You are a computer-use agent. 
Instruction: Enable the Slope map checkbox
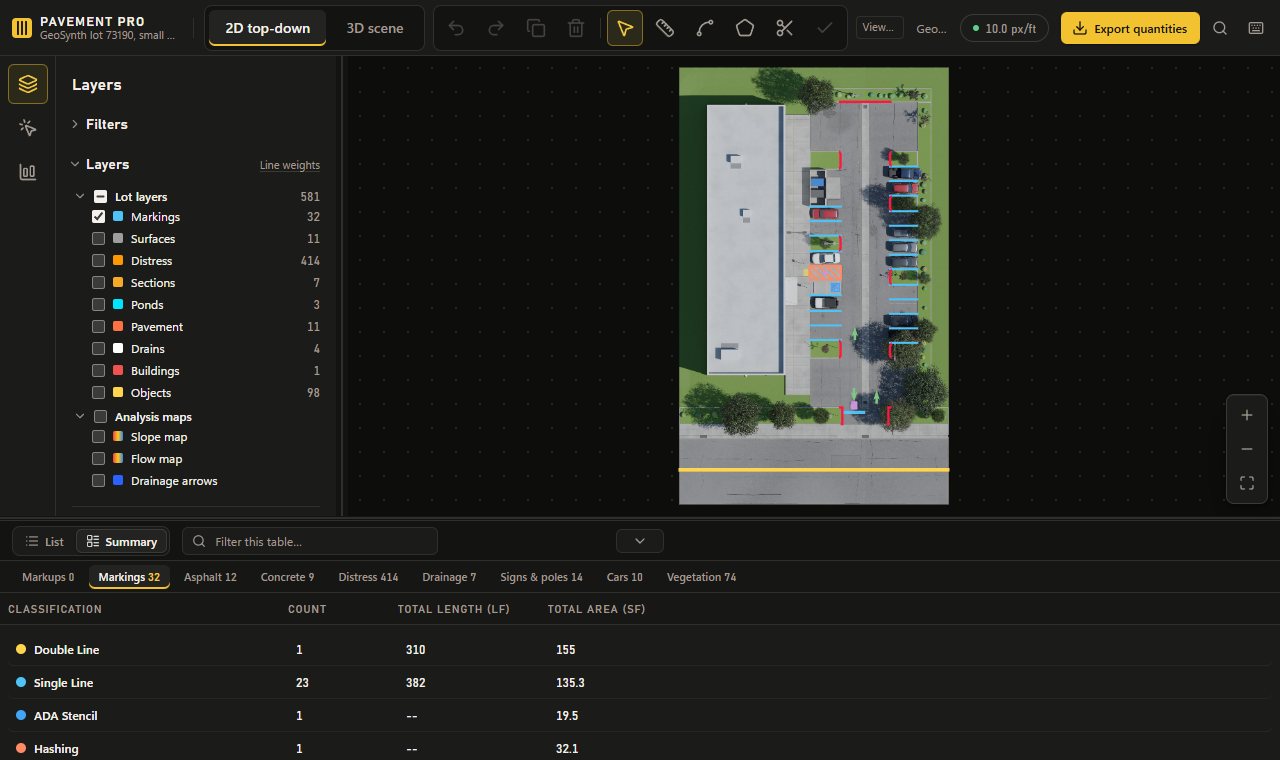pyautogui.click(x=99, y=437)
